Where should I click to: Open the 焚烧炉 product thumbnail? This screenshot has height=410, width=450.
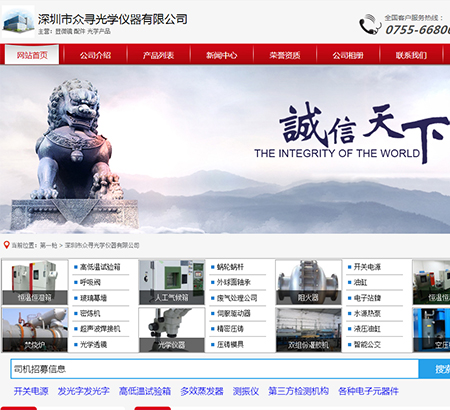35,330
